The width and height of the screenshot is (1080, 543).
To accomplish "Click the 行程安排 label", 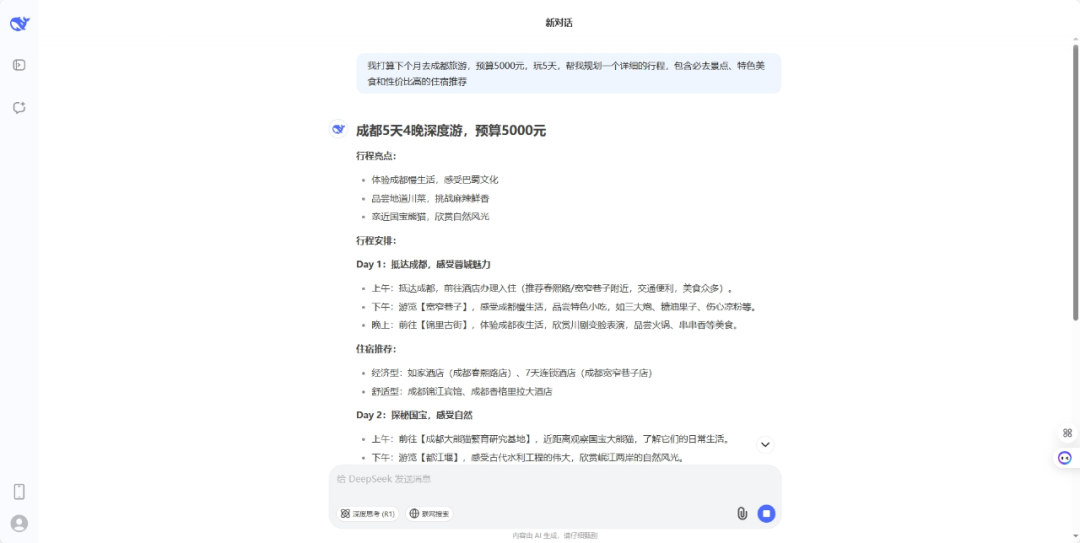I will click(x=376, y=240).
